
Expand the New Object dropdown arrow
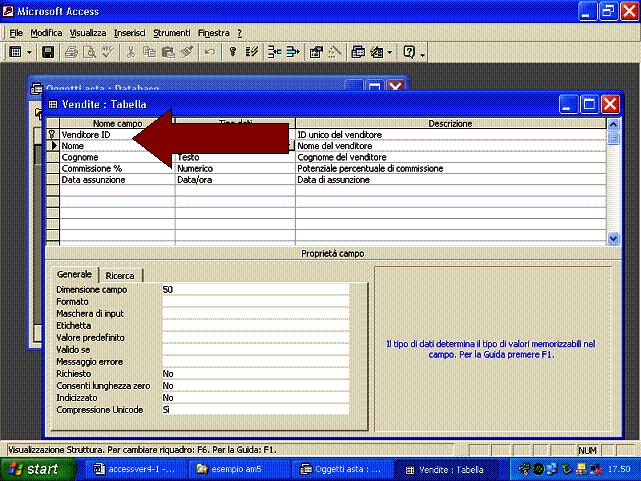[x=390, y=52]
